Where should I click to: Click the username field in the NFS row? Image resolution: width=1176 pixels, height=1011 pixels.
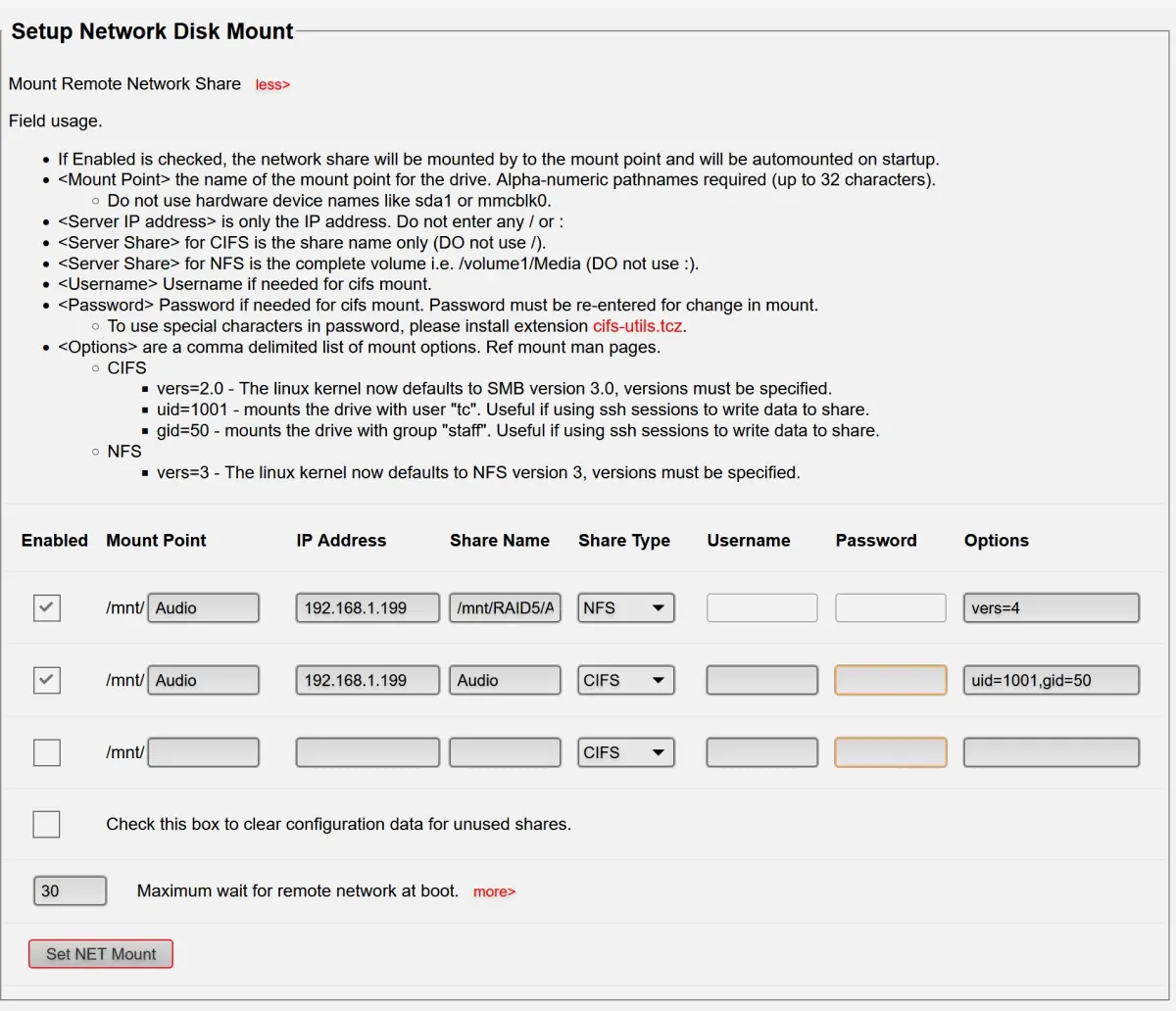click(762, 607)
